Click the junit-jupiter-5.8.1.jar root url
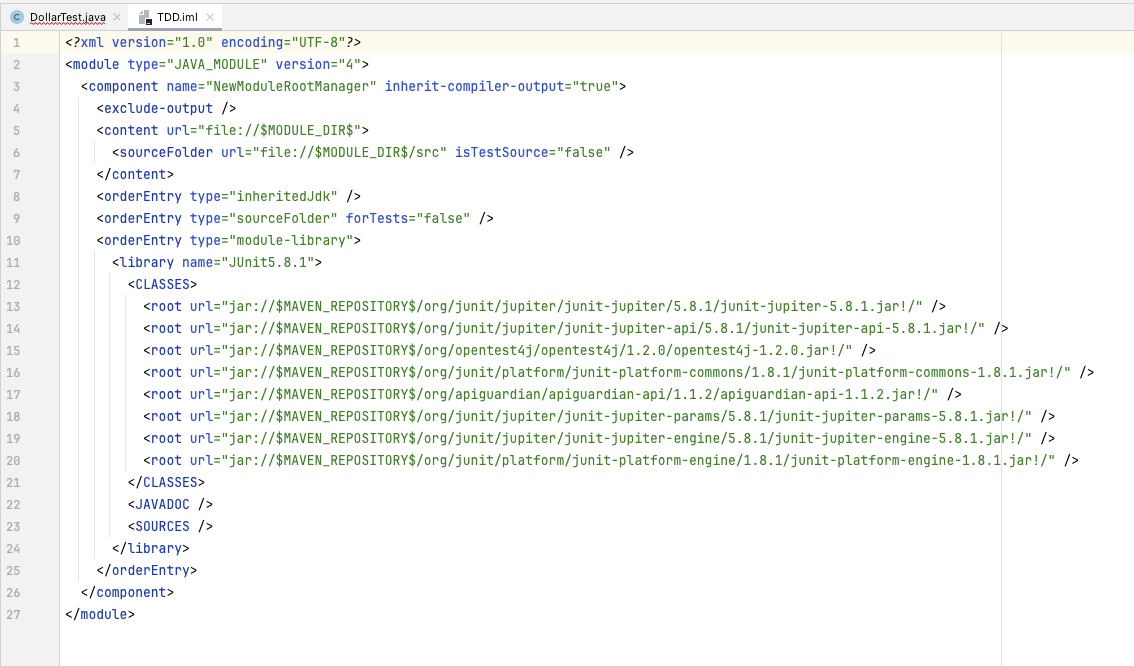Viewport: 1134px width, 666px height. 572,307
